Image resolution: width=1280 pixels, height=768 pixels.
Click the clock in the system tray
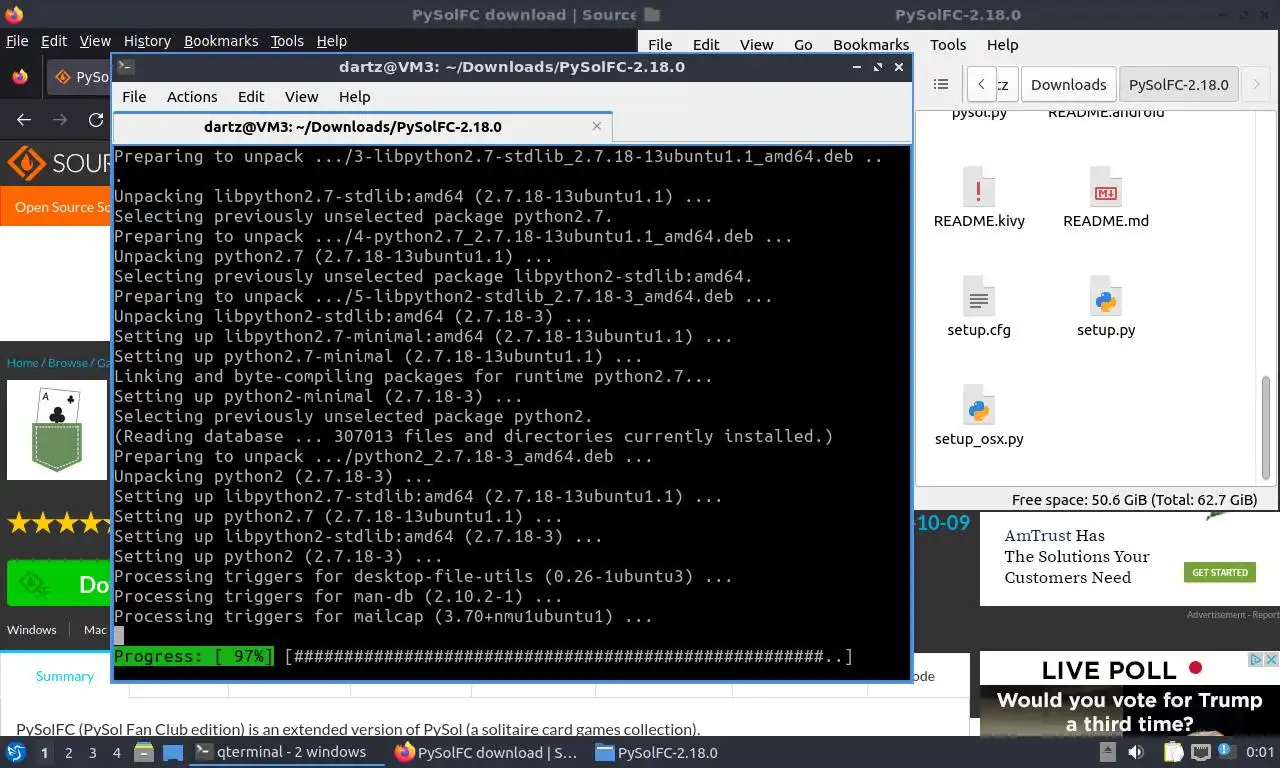pos(1260,752)
